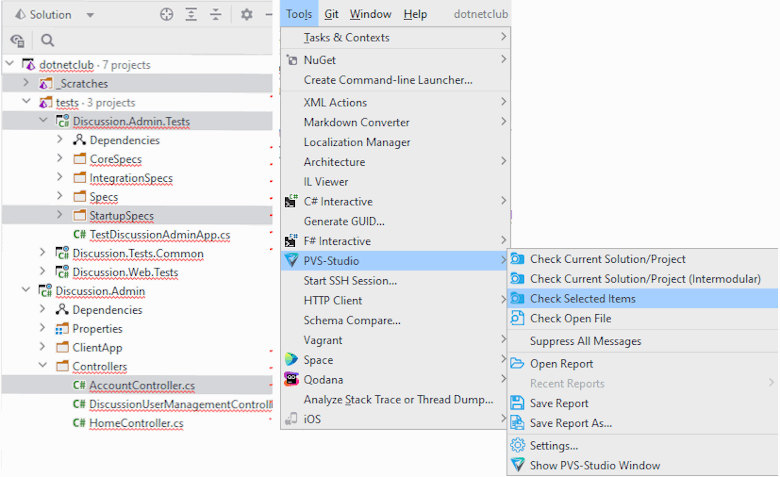Screen dimensions: 780x477
Task: Click the Expand All icon in Solution toolbar
Action: [x=191, y=15]
